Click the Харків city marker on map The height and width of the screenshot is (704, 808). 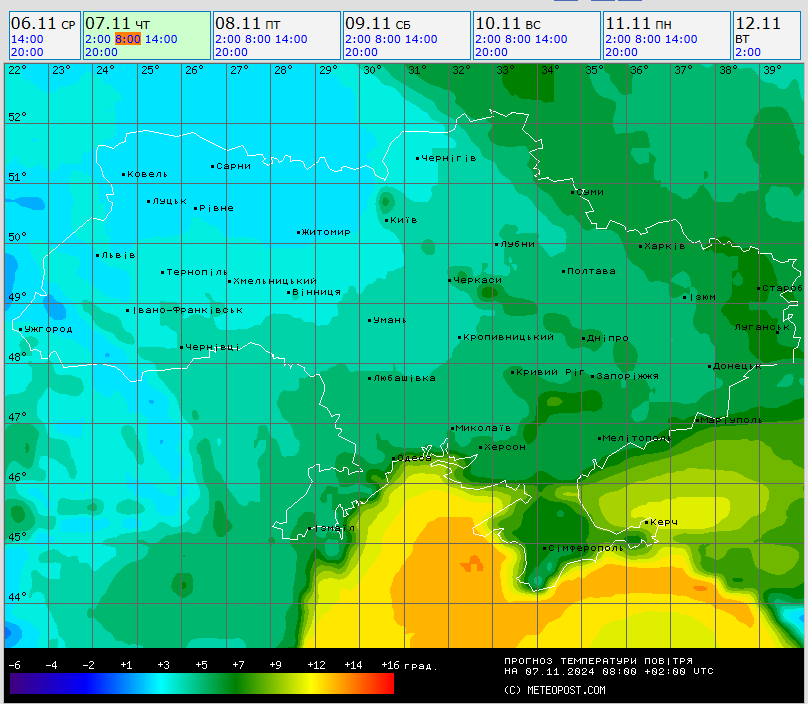(641, 246)
